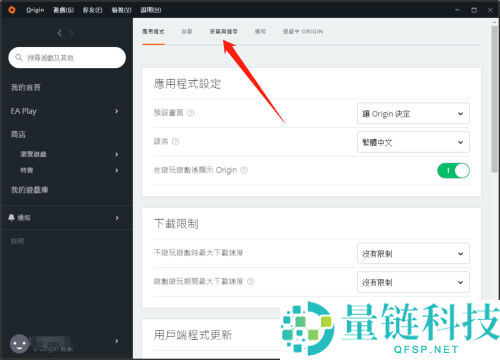Image resolution: width=500 pixels, height=360 pixels.
Task: Open the 好友(F) menu
Action: point(92,10)
